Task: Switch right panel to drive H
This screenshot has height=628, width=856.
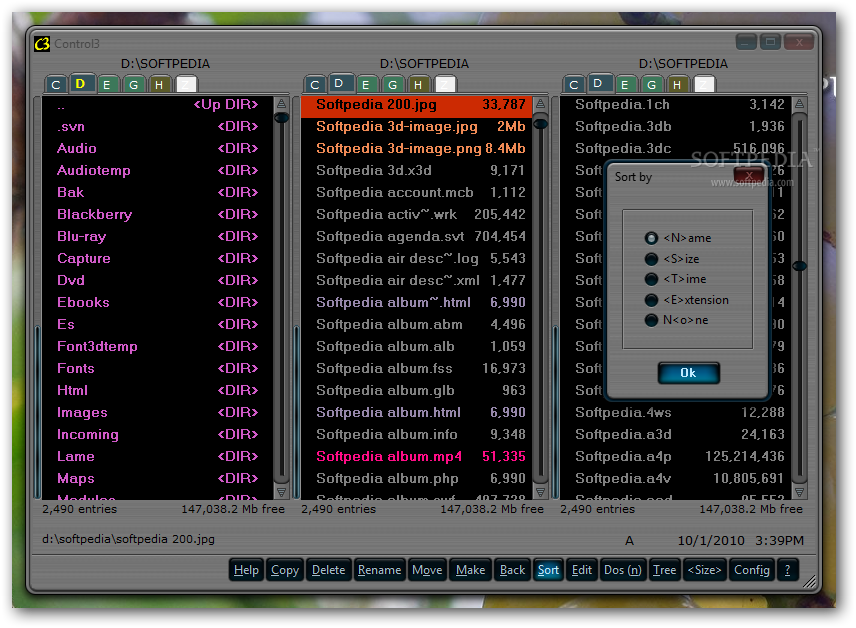Action: [x=676, y=85]
